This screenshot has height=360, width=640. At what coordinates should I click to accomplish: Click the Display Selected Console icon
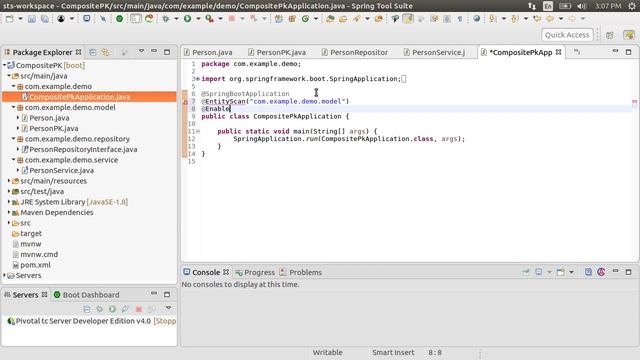539,272
